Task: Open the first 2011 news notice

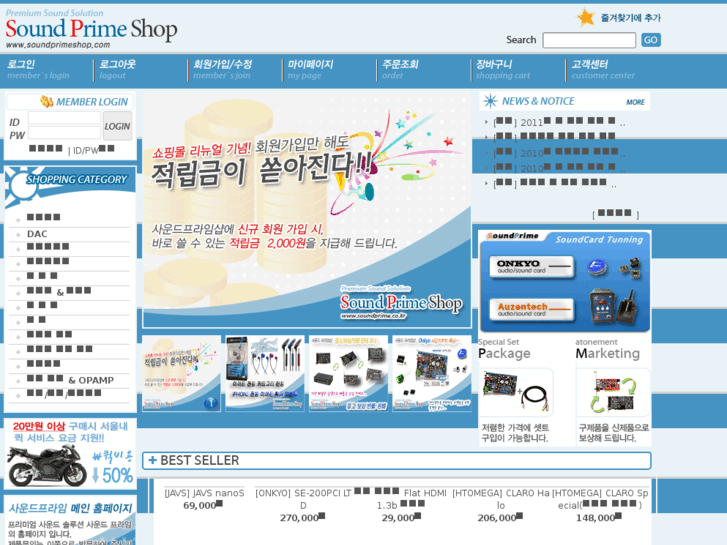Action: click(558, 122)
